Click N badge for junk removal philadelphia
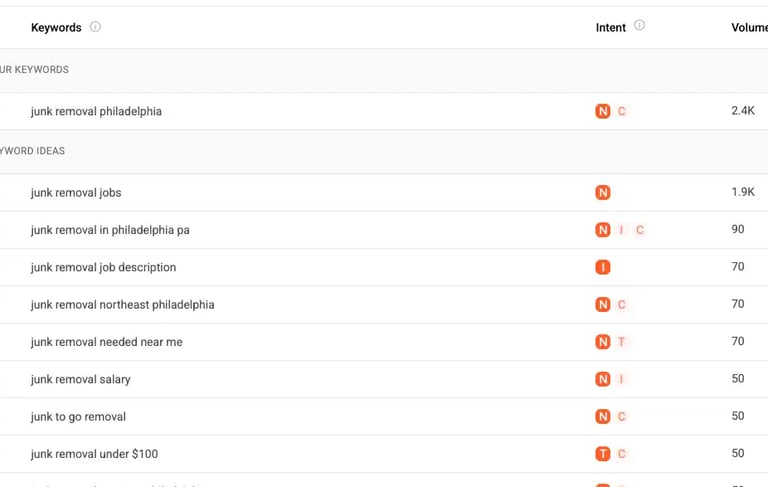768x487 pixels. click(x=603, y=111)
